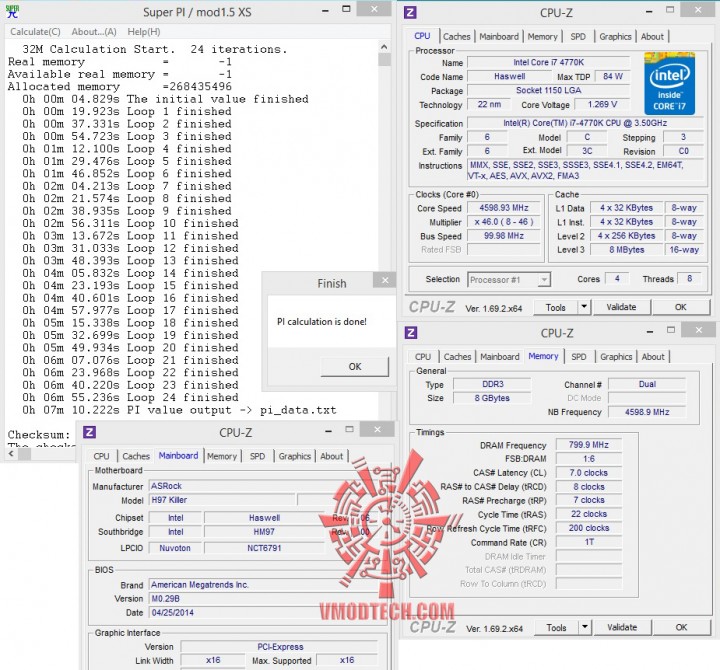Select Memory tab in Mainboard CPU-Z window
This screenshot has height=670, width=720.
[222, 456]
